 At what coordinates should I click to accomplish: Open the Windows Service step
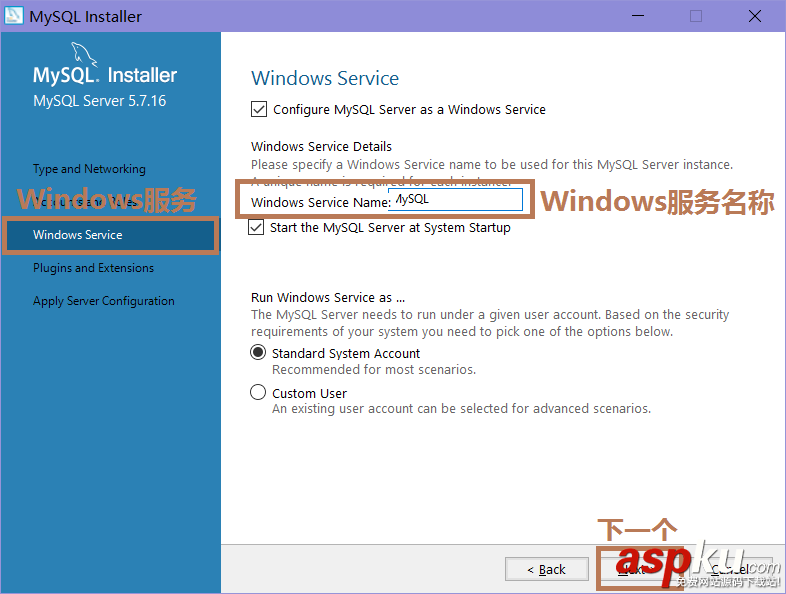(110, 235)
